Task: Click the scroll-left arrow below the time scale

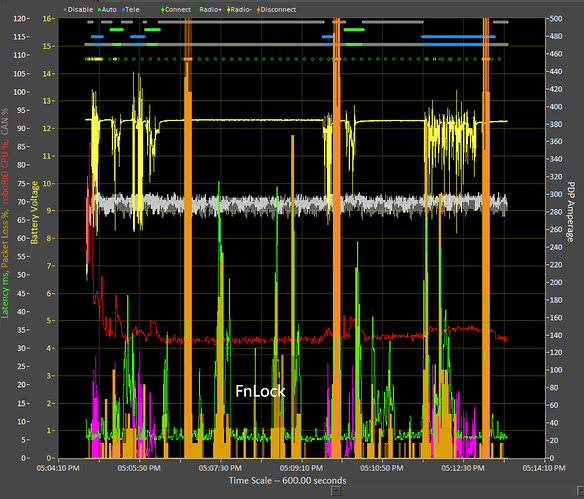Action: click(336, 492)
